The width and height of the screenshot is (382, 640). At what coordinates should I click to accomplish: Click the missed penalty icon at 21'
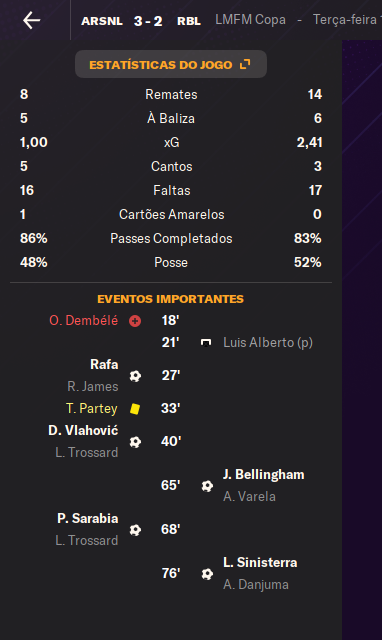pos(206,342)
